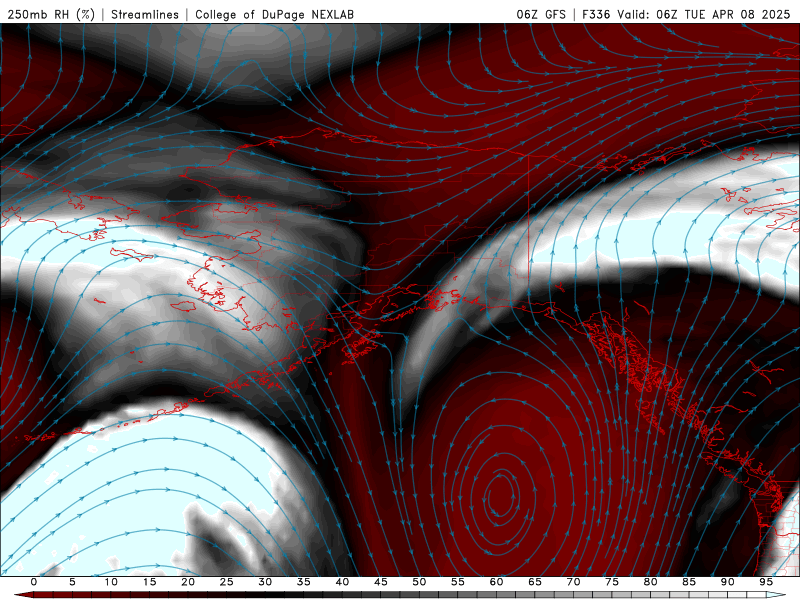Click the "50" colorbar scale label
The image size is (800, 600).
[419, 582]
